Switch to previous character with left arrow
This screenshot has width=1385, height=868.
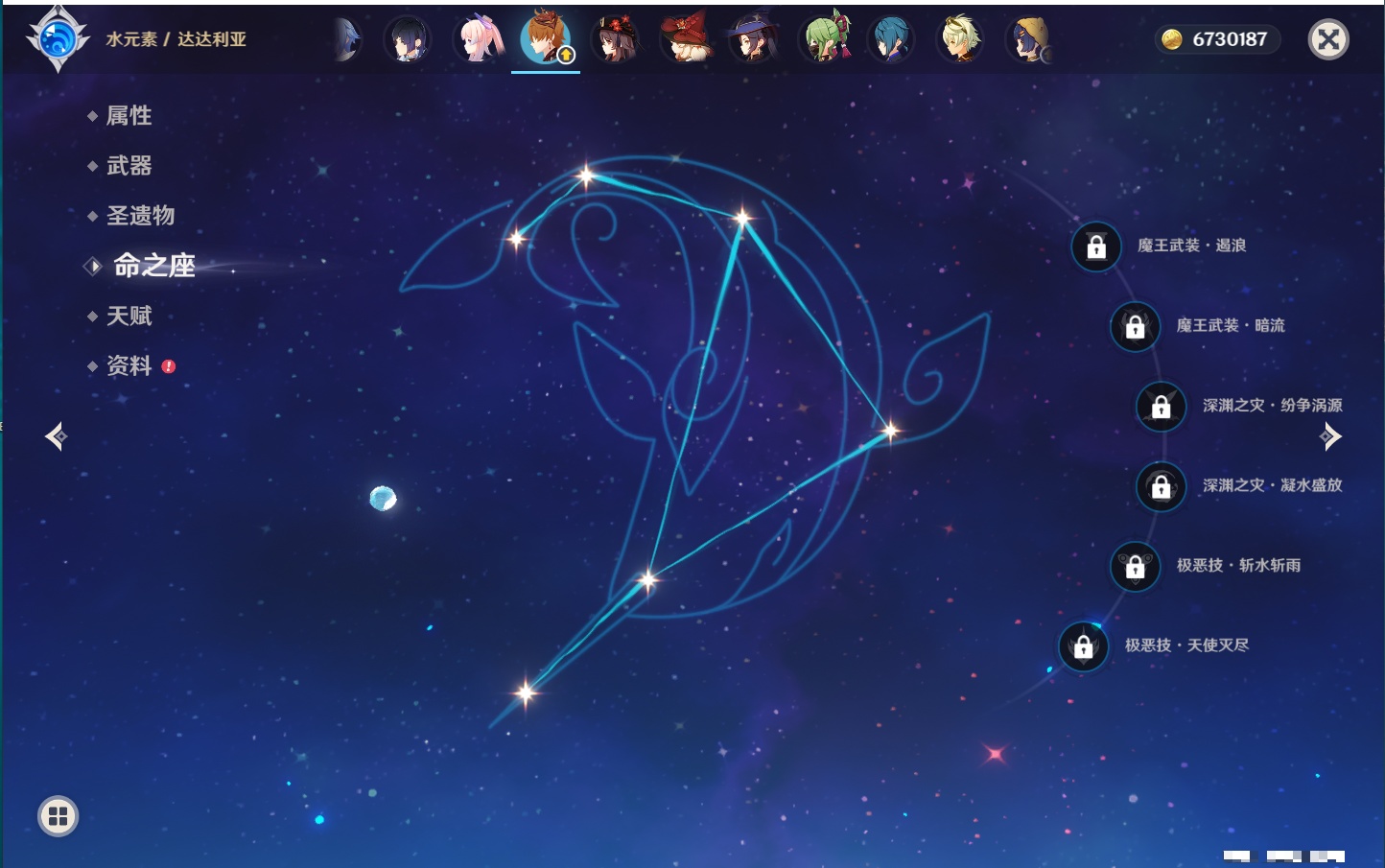(x=56, y=436)
